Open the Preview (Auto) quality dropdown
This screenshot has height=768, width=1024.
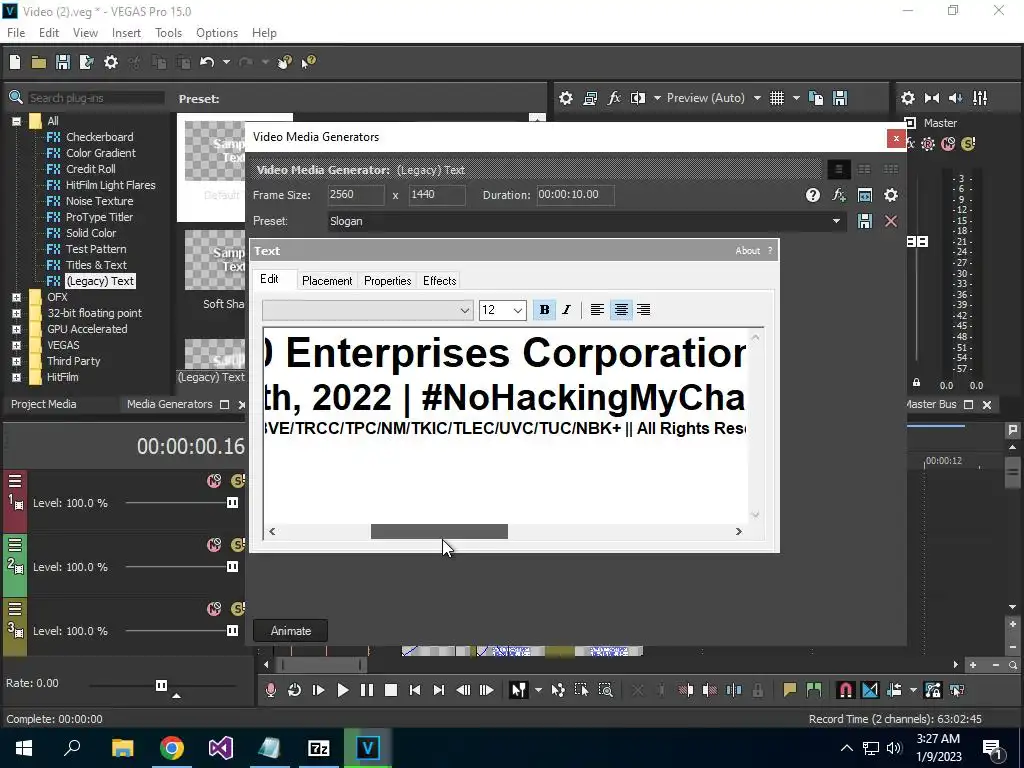tap(757, 98)
